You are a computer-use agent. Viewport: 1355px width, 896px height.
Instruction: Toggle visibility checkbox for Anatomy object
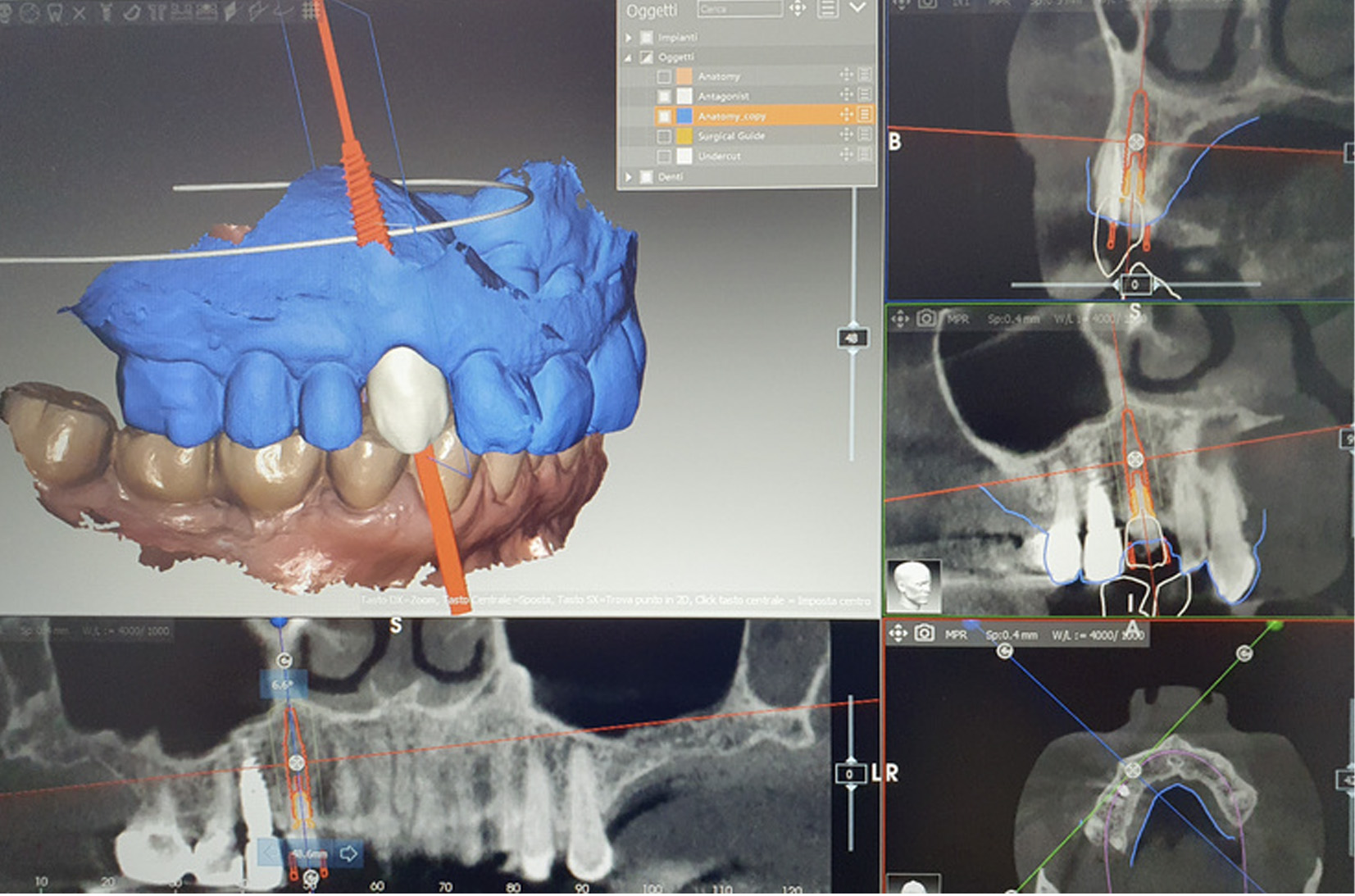(x=664, y=76)
